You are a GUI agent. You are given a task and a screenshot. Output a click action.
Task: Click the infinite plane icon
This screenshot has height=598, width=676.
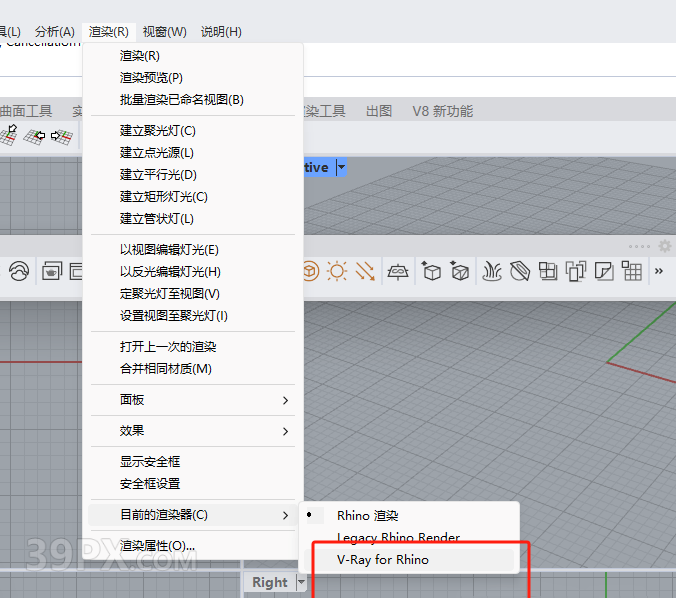tap(398, 270)
